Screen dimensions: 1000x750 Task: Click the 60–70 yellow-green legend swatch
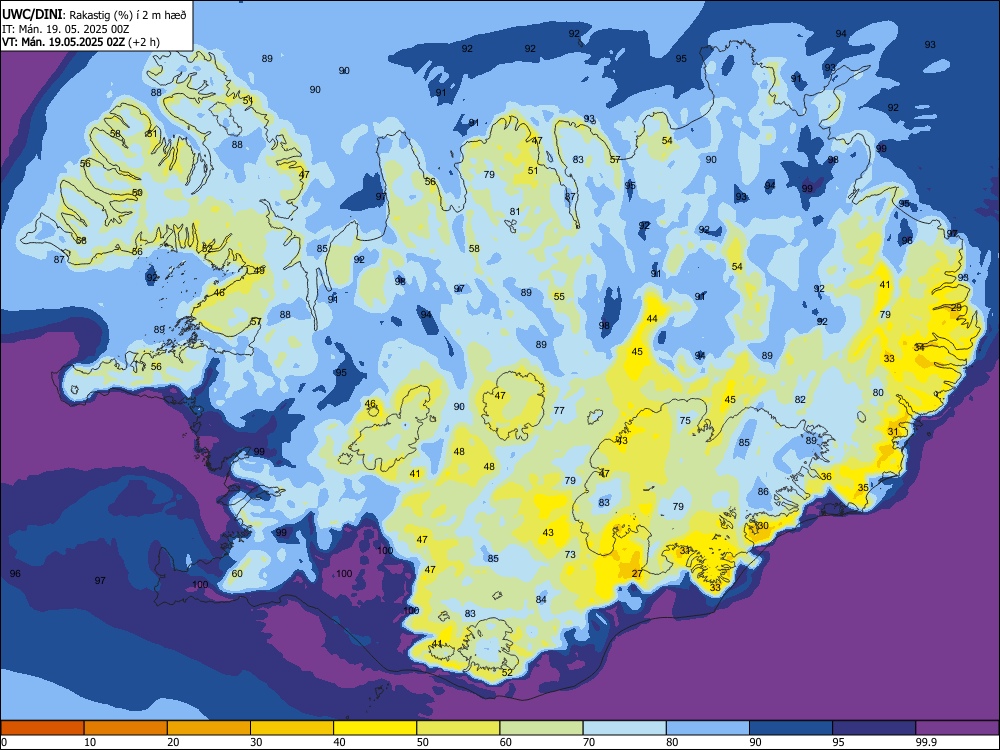tap(541, 728)
